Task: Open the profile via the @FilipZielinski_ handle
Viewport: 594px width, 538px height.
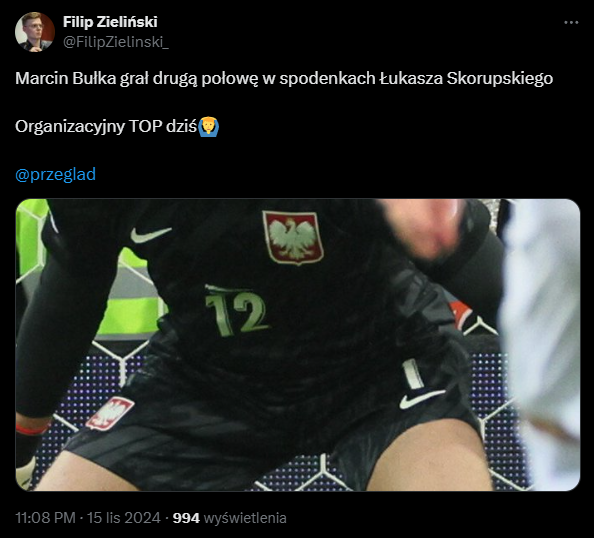Action: tap(116, 42)
